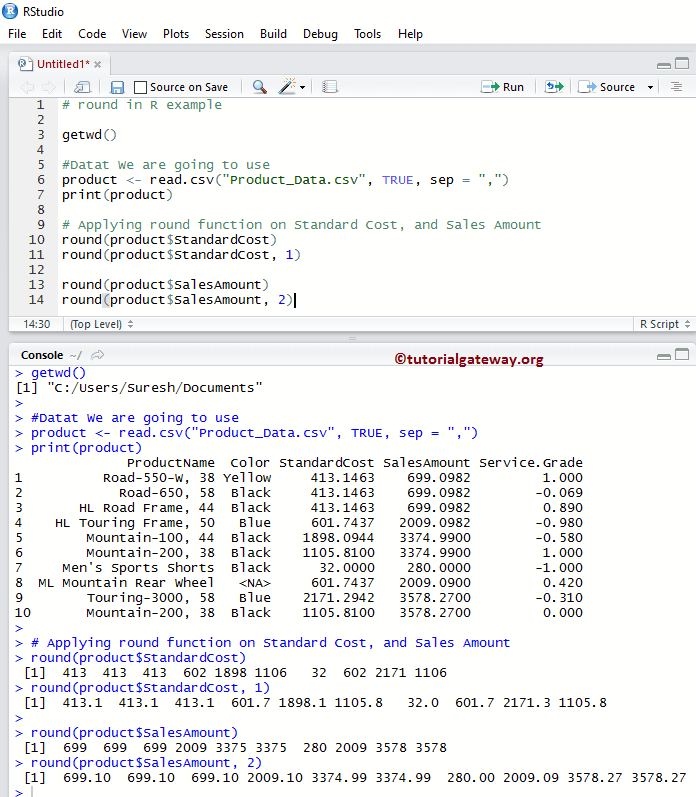
Task: Click the Service.Grade column header in console
Action: pyautogui.click(x=530, y=463)
